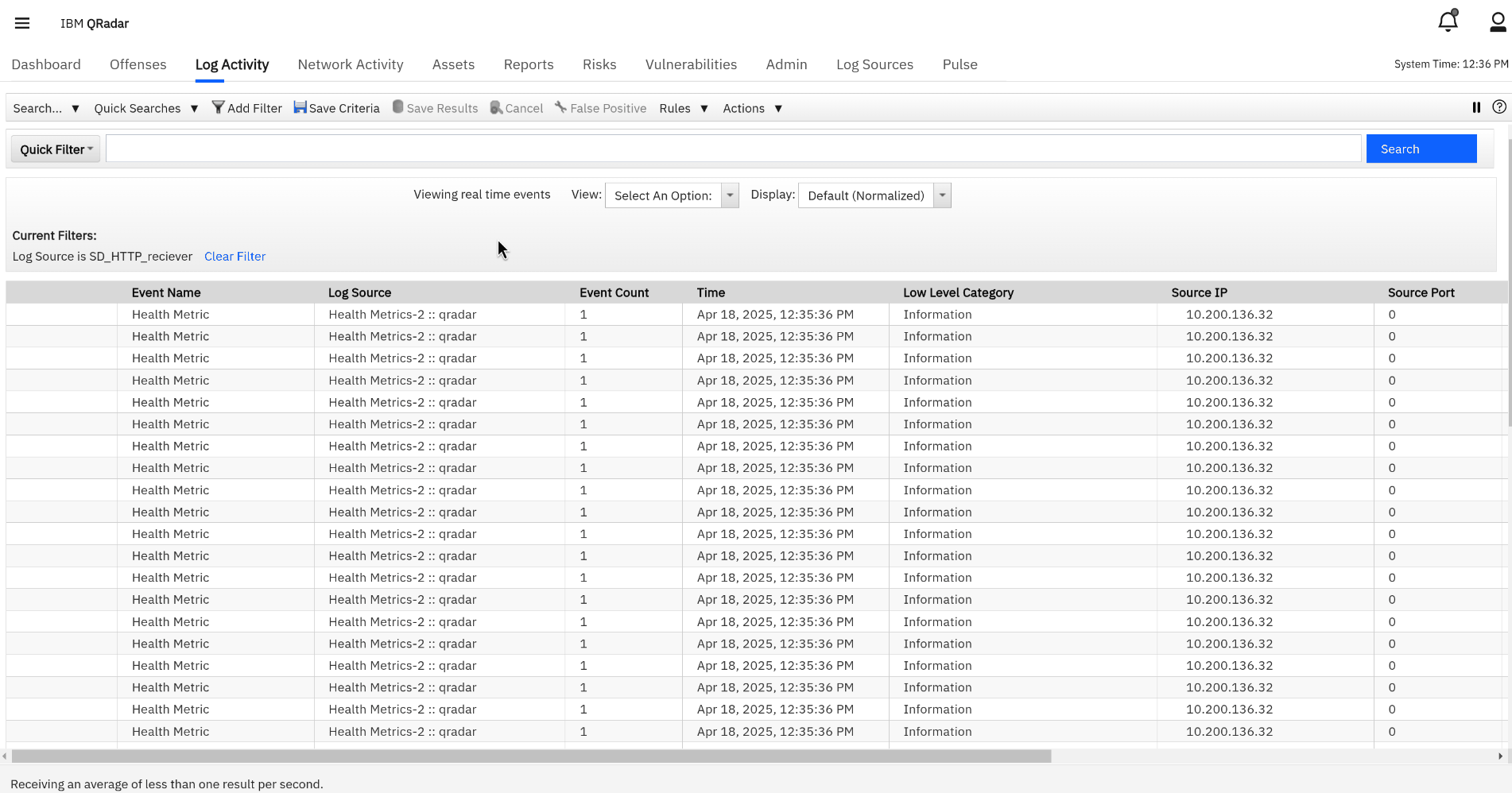Switch to the Risks tab
The image size is (1512, 793).
599,64
